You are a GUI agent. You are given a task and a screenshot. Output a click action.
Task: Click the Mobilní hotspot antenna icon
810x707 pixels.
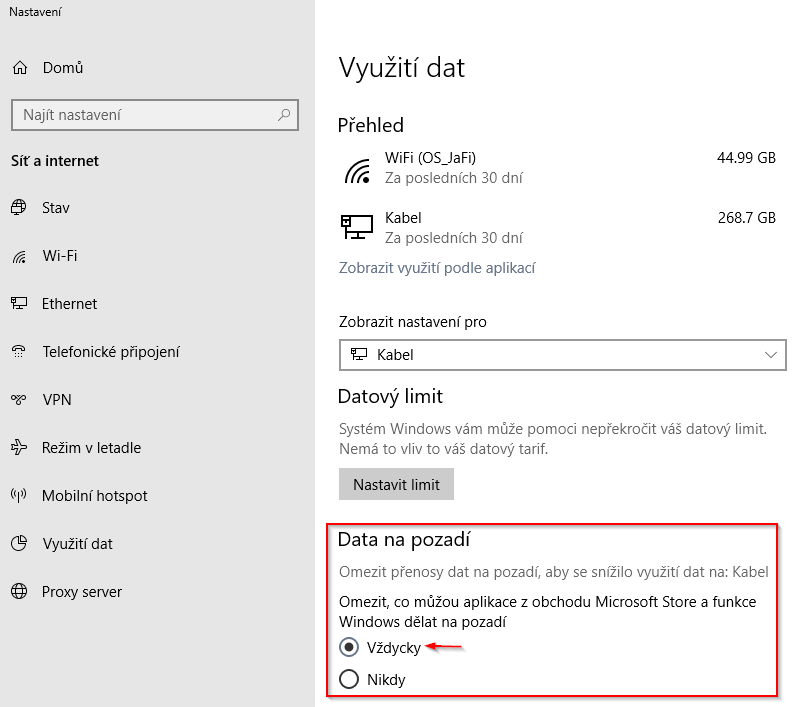(19, 495)
